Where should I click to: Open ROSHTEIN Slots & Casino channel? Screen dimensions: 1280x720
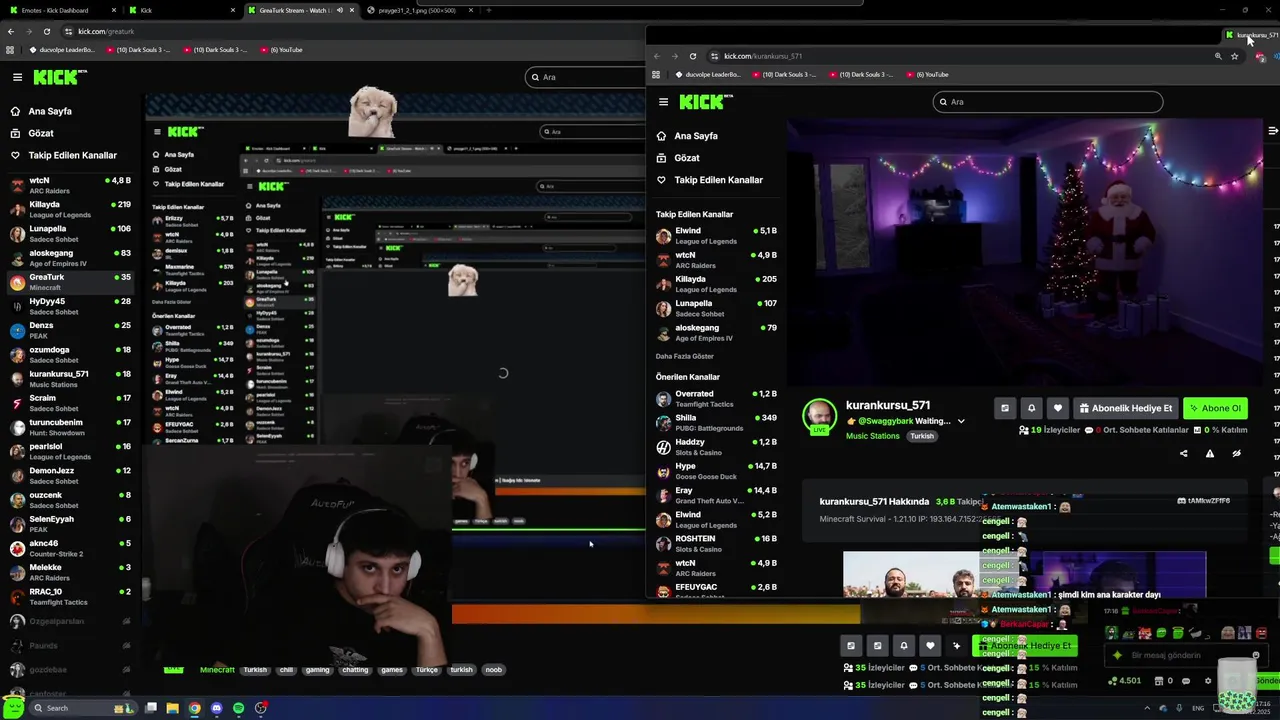[716, 544]
